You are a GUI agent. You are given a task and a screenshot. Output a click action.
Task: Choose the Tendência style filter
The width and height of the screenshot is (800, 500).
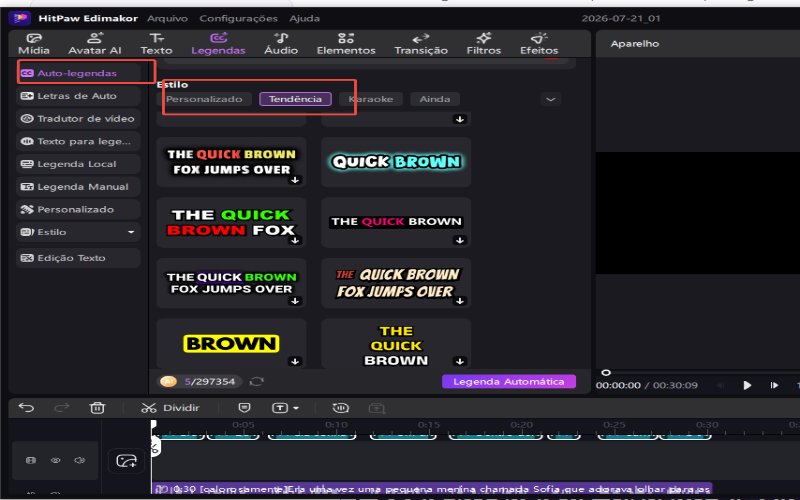click(x=295, y=99)
